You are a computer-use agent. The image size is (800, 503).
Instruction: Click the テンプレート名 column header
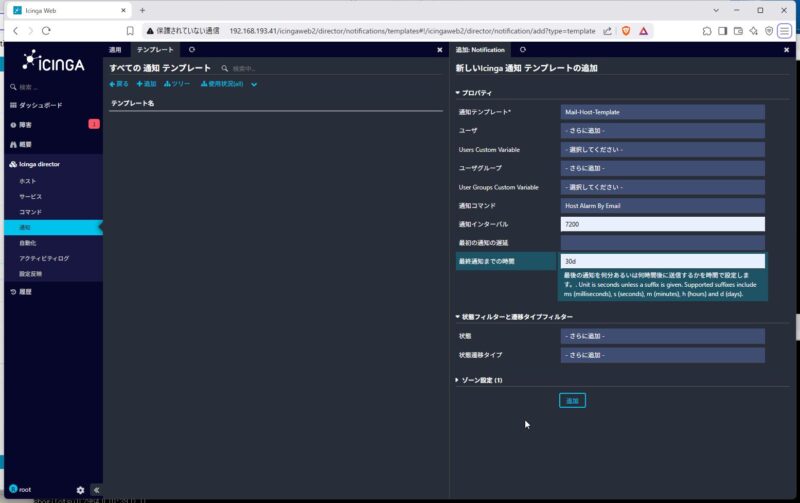coord(133,103)
